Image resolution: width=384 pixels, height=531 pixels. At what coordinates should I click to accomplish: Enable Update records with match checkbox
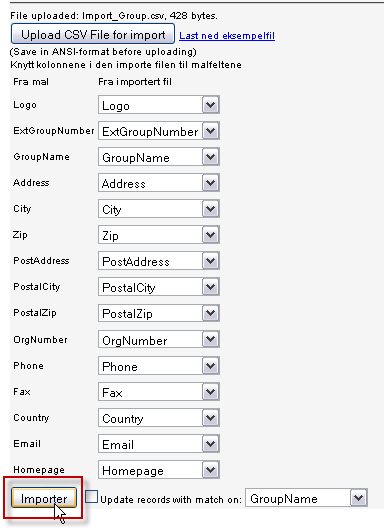(91, 497)
